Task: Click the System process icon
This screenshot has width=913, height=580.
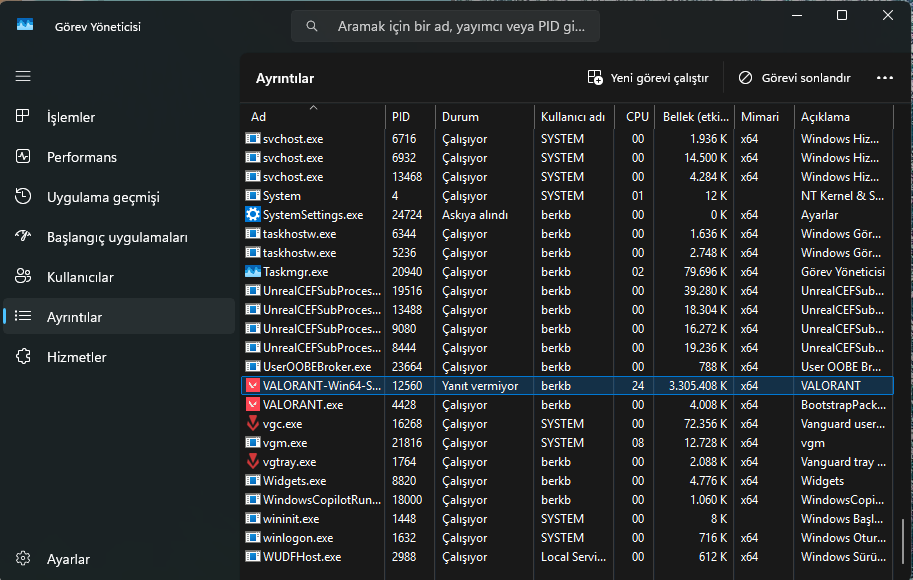Action: (253, 196)
